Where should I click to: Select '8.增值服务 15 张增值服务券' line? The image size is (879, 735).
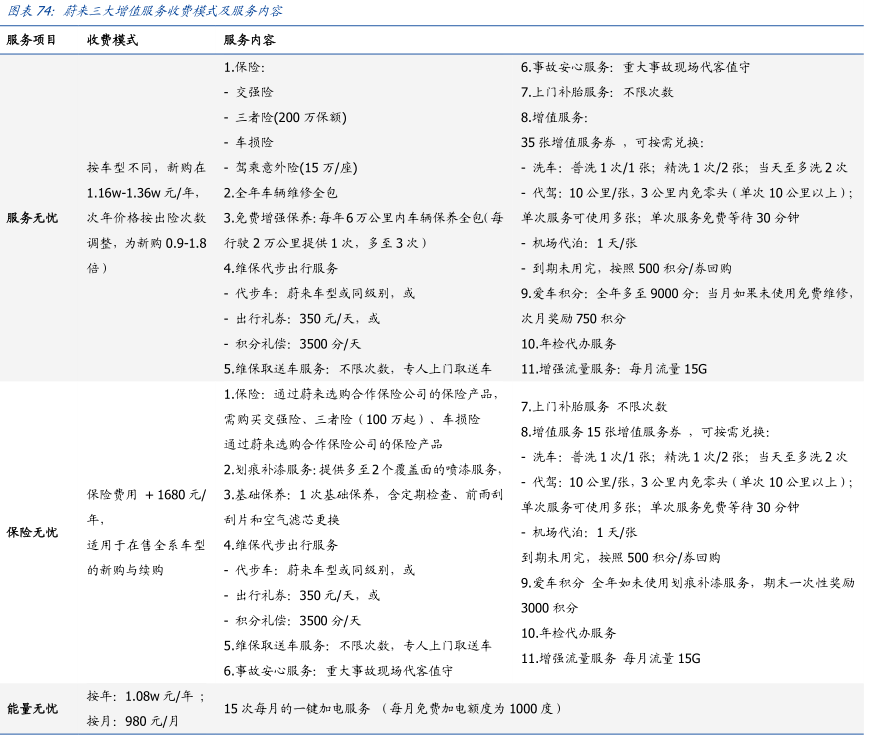645,432
